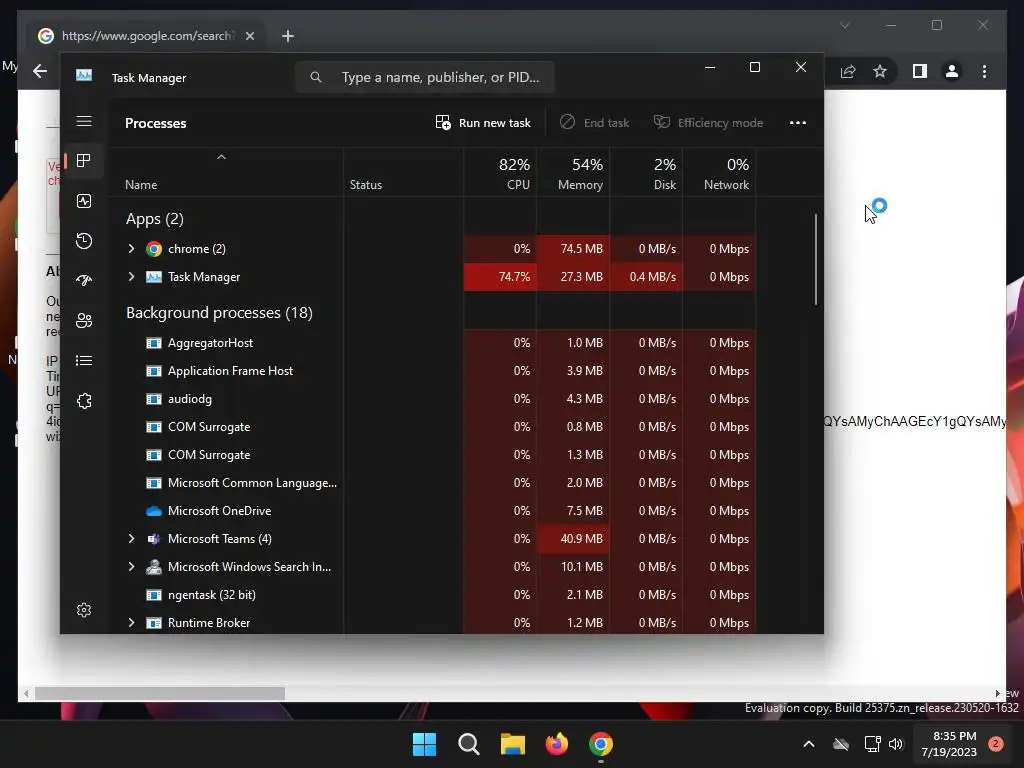1024x768 pixels.
Task: Sort by the CPU column header
Action: (500, 174)
